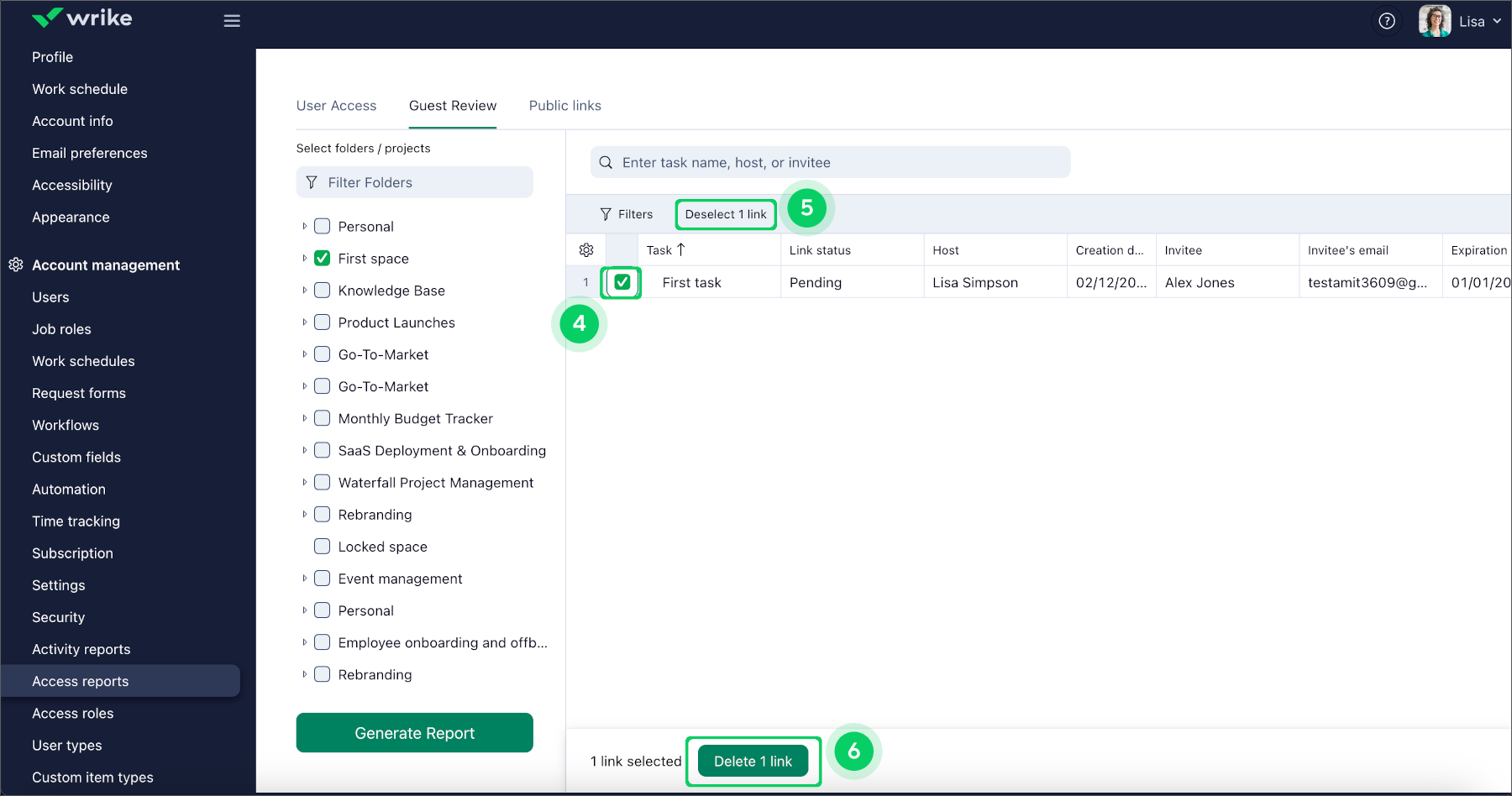Uncheck the First task row checkbox

click(622, 283)
